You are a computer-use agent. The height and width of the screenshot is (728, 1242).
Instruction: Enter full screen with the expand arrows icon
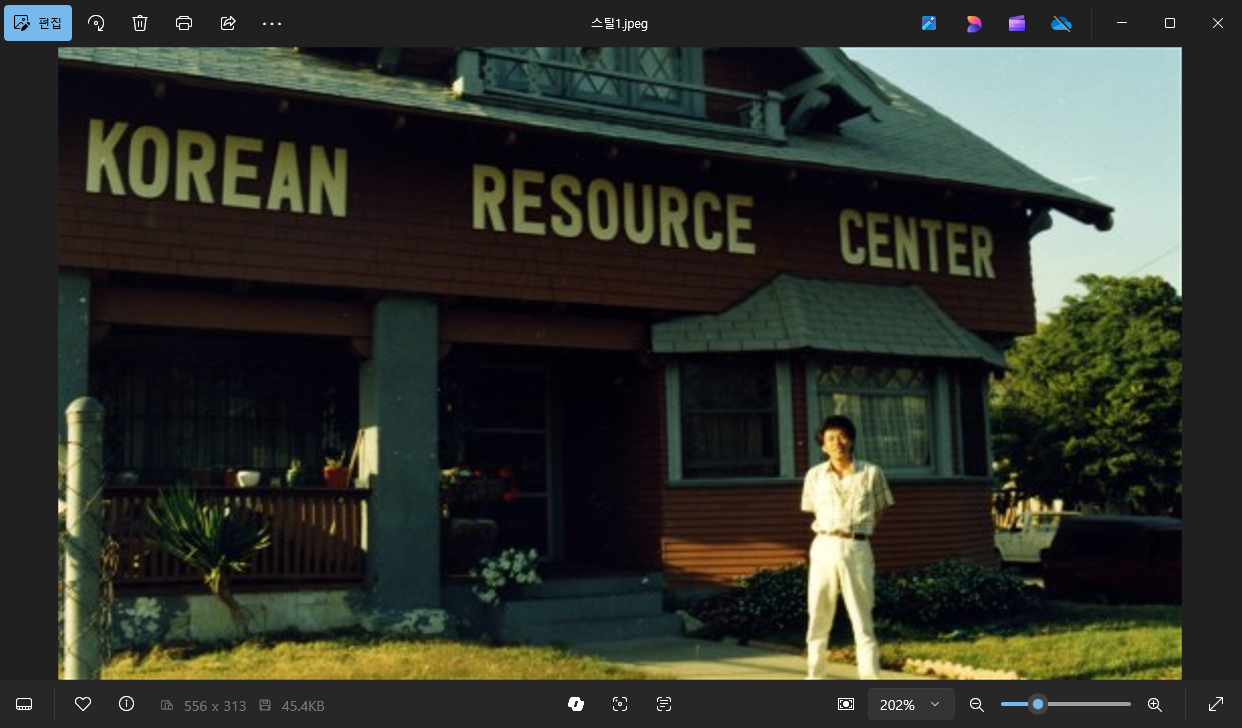(1216, 704)
